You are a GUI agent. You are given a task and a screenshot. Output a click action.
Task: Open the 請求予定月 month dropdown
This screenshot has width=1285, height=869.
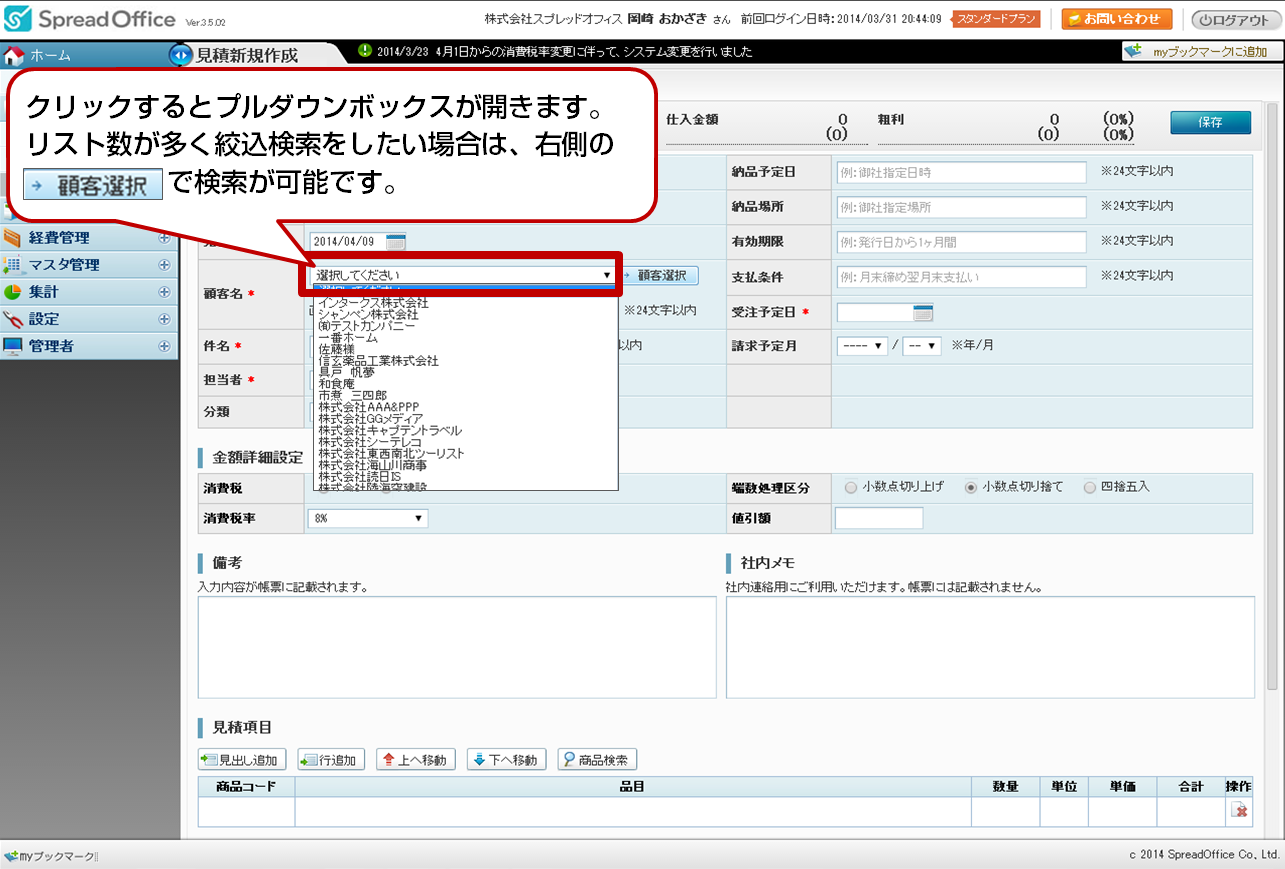click(921, 346)
